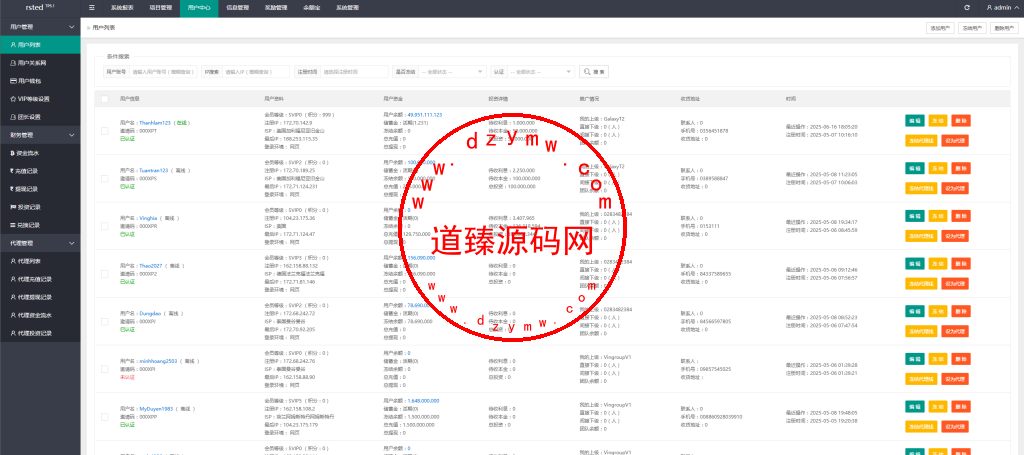Screen dimensions: 1024x455
Task: Open the 认证 status dropdown
Action: pos(541,72)
